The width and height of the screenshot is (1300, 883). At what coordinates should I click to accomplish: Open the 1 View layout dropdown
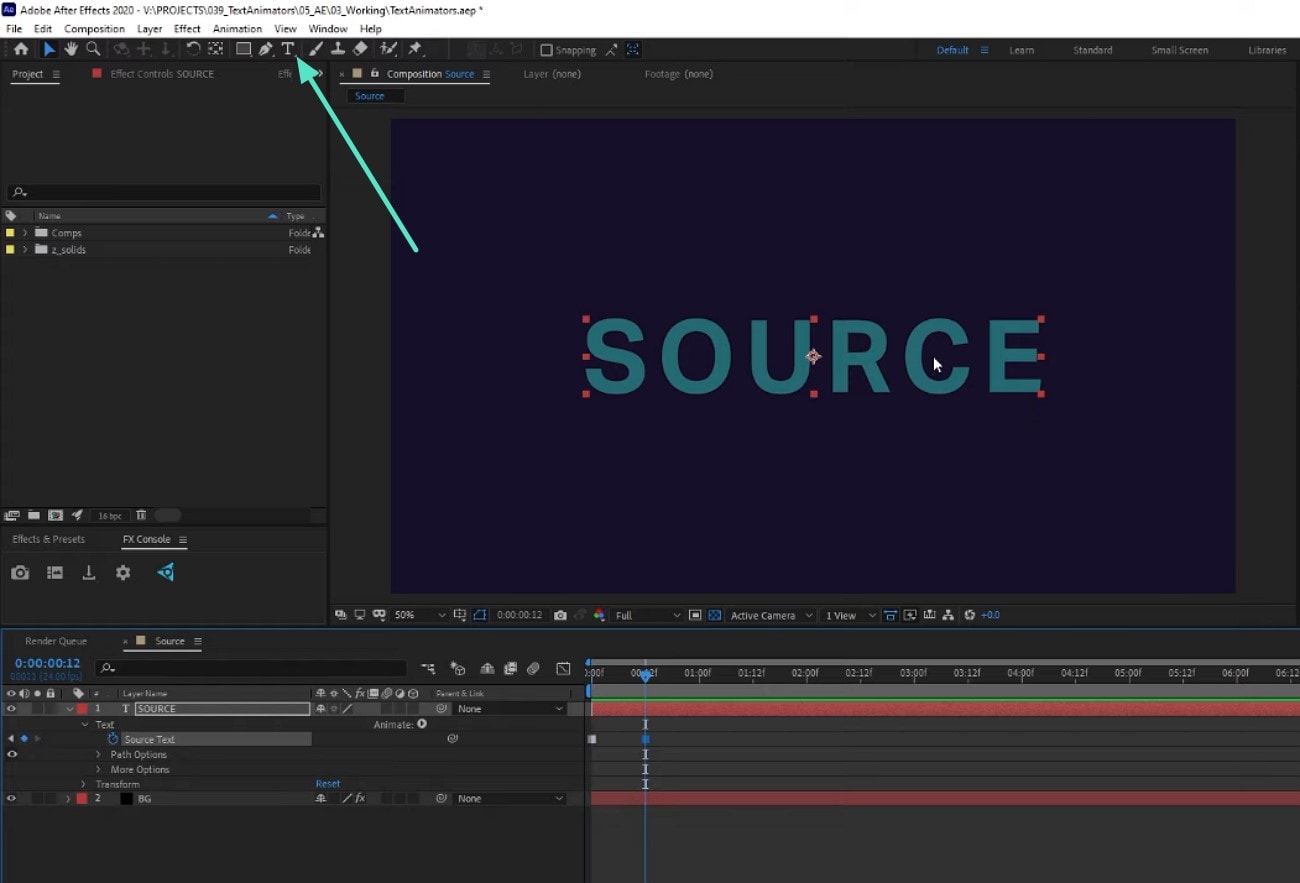(x=849, y=615)
